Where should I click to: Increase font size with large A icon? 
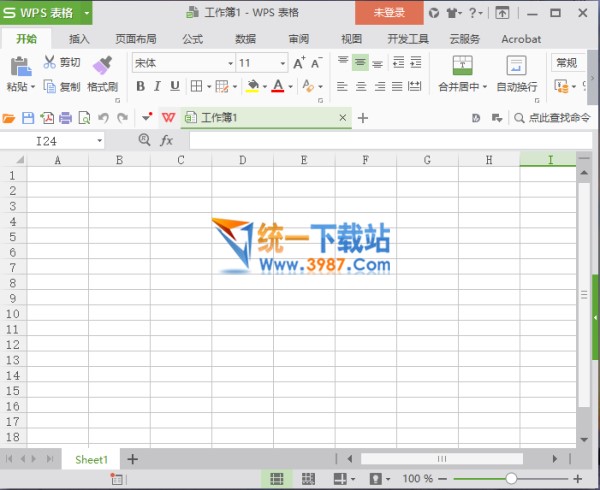point(299,63)
